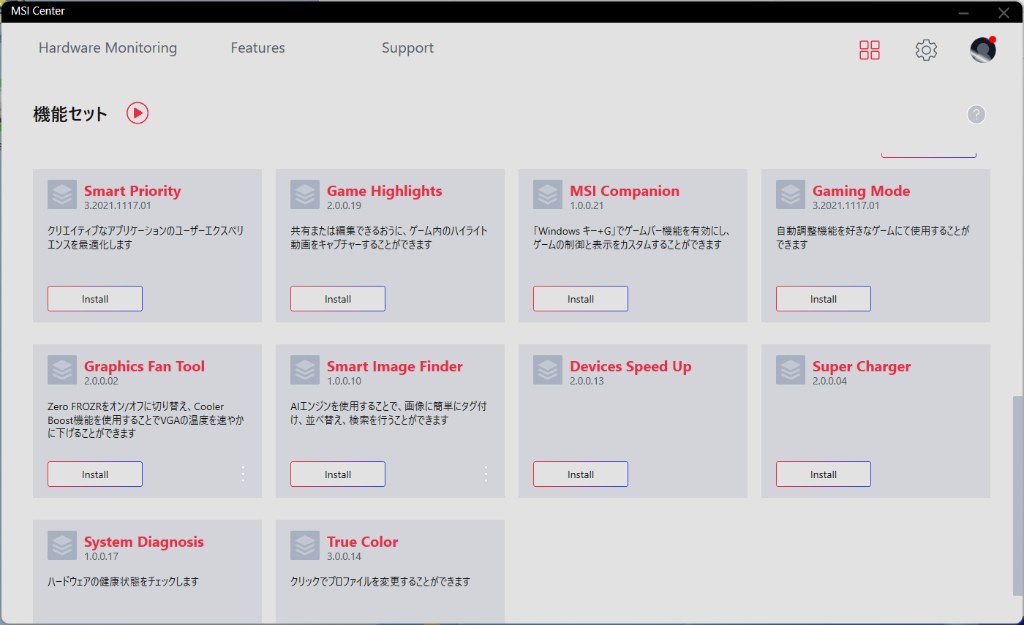Image resolution: width=1024 pixels, height=625 pixels.
Task: Click version text 1.0.0.17
Action: coord(101,556)
